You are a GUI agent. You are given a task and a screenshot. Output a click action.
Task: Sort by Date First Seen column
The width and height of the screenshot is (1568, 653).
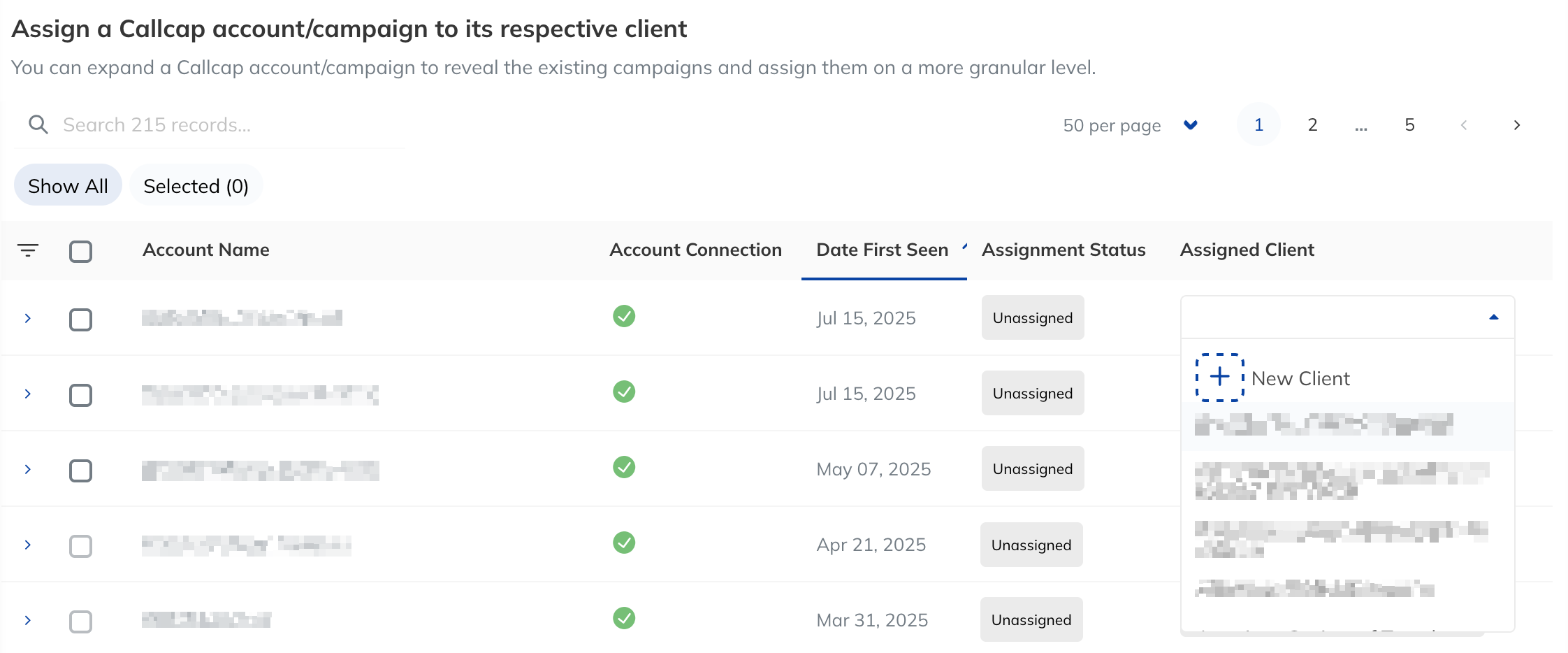click(x=882, y=250)
